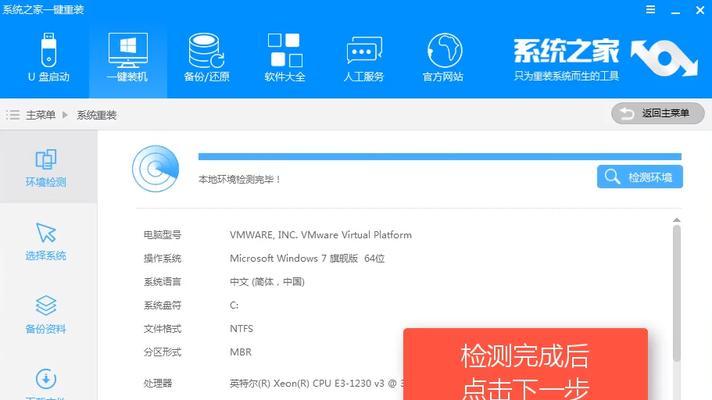The width and height of the screenshot is (712, 400).
Task: Click the 系统语言 label
Action: tap(162, 282)
